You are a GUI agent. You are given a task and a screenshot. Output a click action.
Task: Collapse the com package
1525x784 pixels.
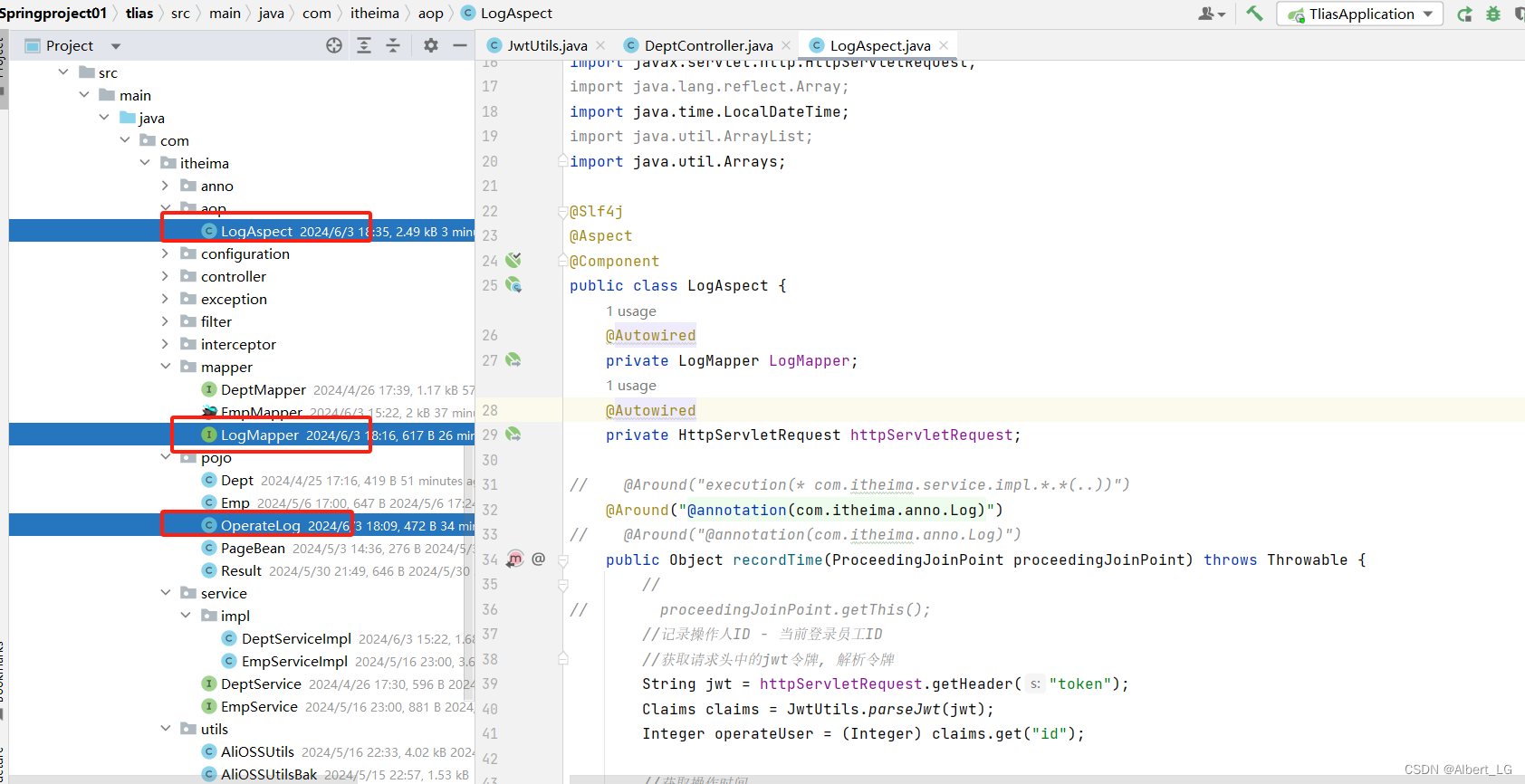pos(125,140)
